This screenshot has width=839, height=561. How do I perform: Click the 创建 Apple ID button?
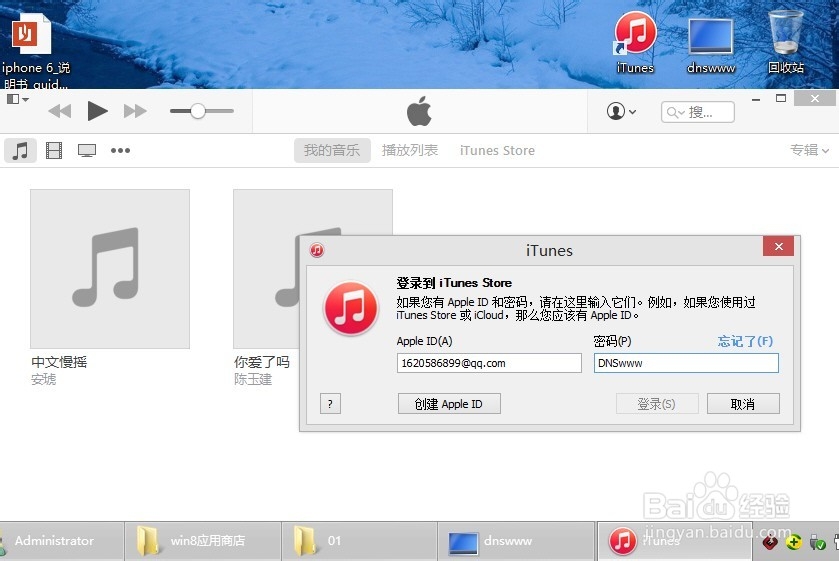(449, 404)
